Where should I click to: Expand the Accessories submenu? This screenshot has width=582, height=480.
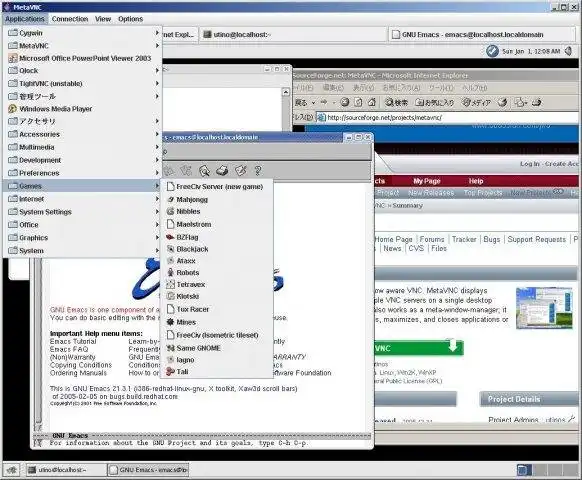coord(83,134)
